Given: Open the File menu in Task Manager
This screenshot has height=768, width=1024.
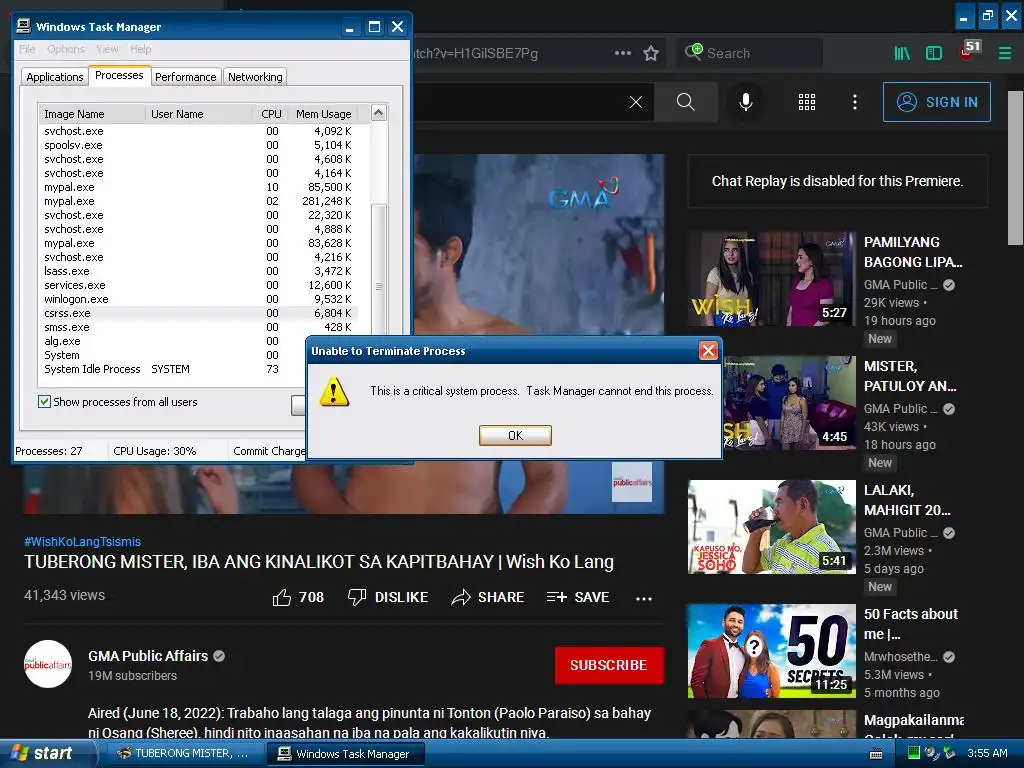Looking at the screenshot, I should [x=27, y=49].
